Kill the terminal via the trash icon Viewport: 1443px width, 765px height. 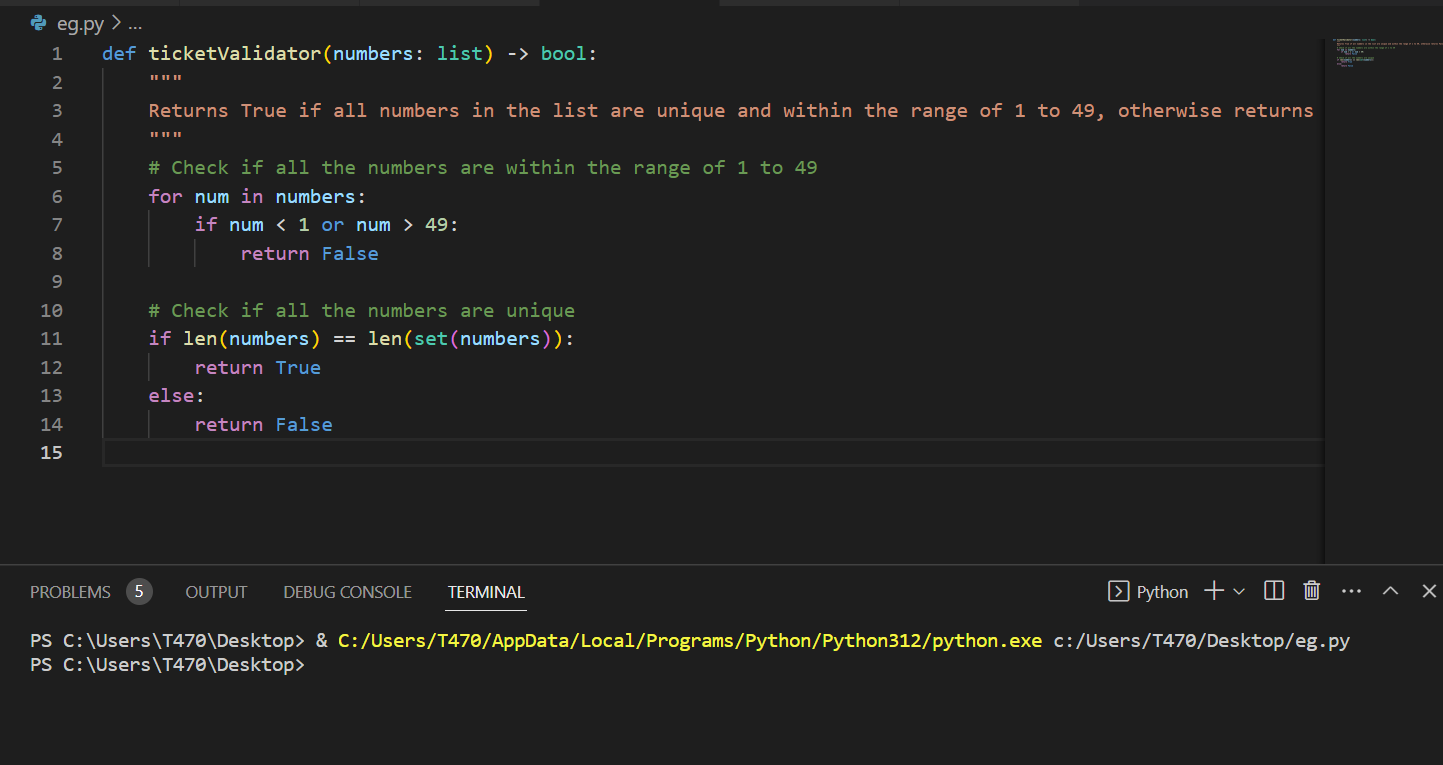pos(1311,590)
